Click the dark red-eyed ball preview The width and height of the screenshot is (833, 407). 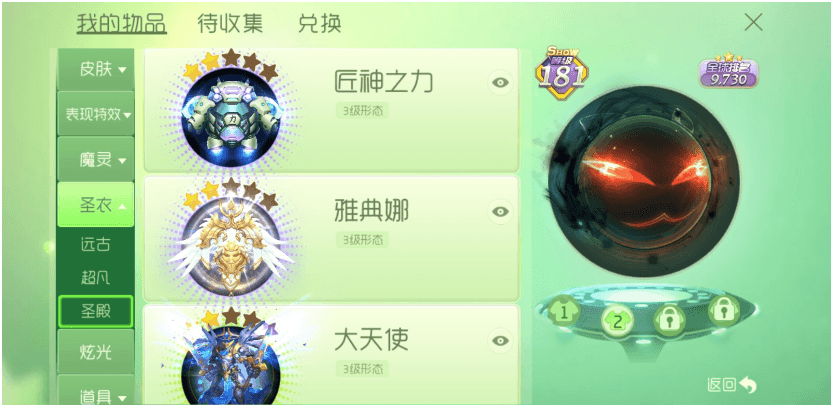pos(643,182)
